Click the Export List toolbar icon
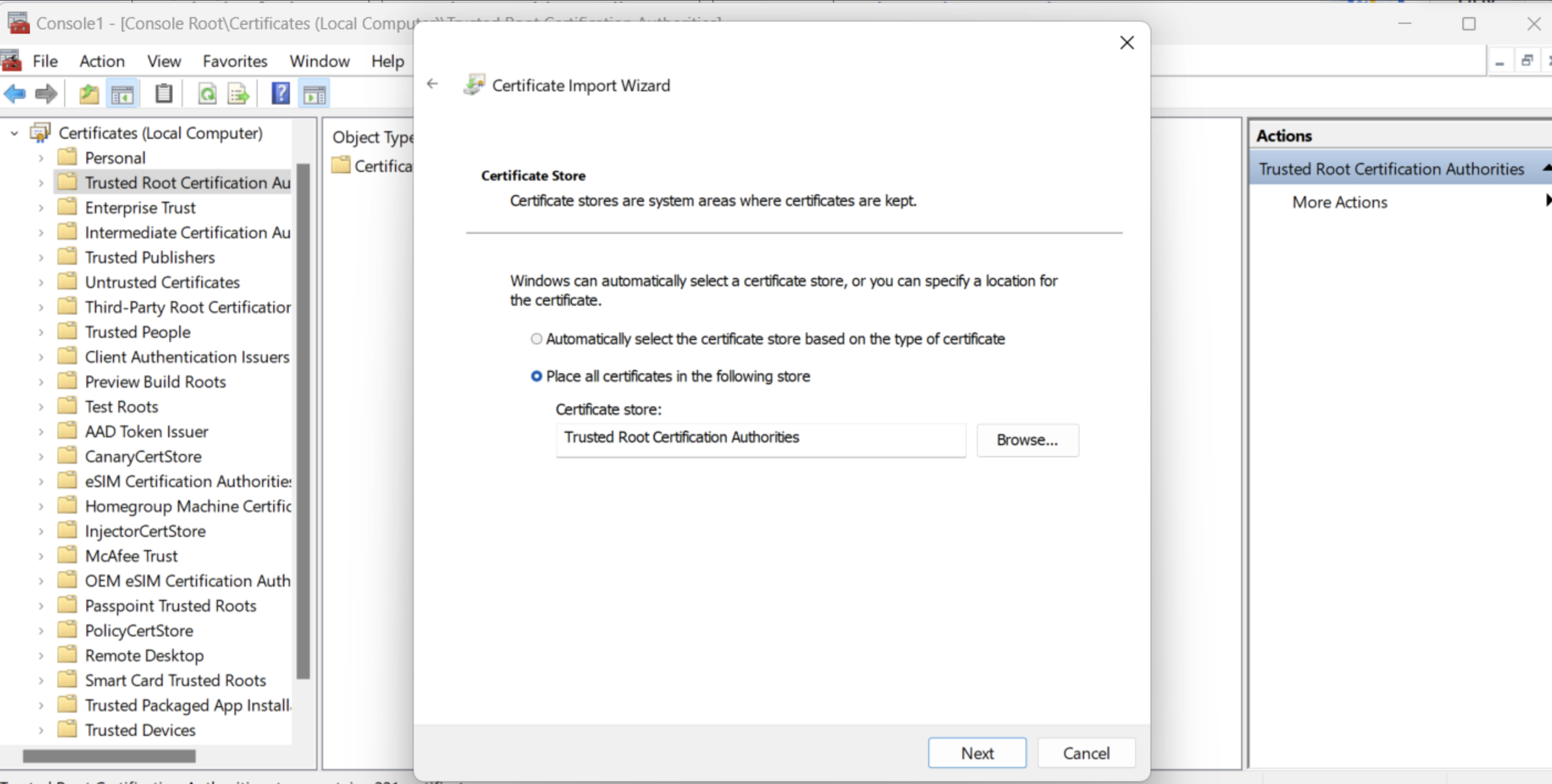The width and height of the screenshot is (1552, 784). tap(238, 95)
